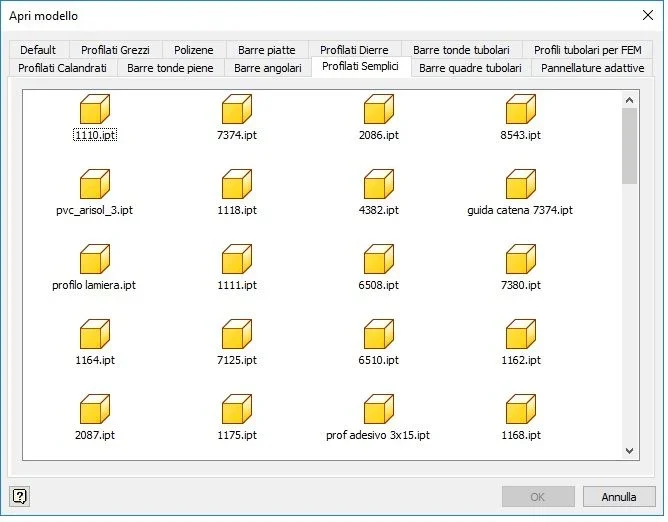Select the 2086.ipt part icon
668x522 pixels.
point(379,110)
